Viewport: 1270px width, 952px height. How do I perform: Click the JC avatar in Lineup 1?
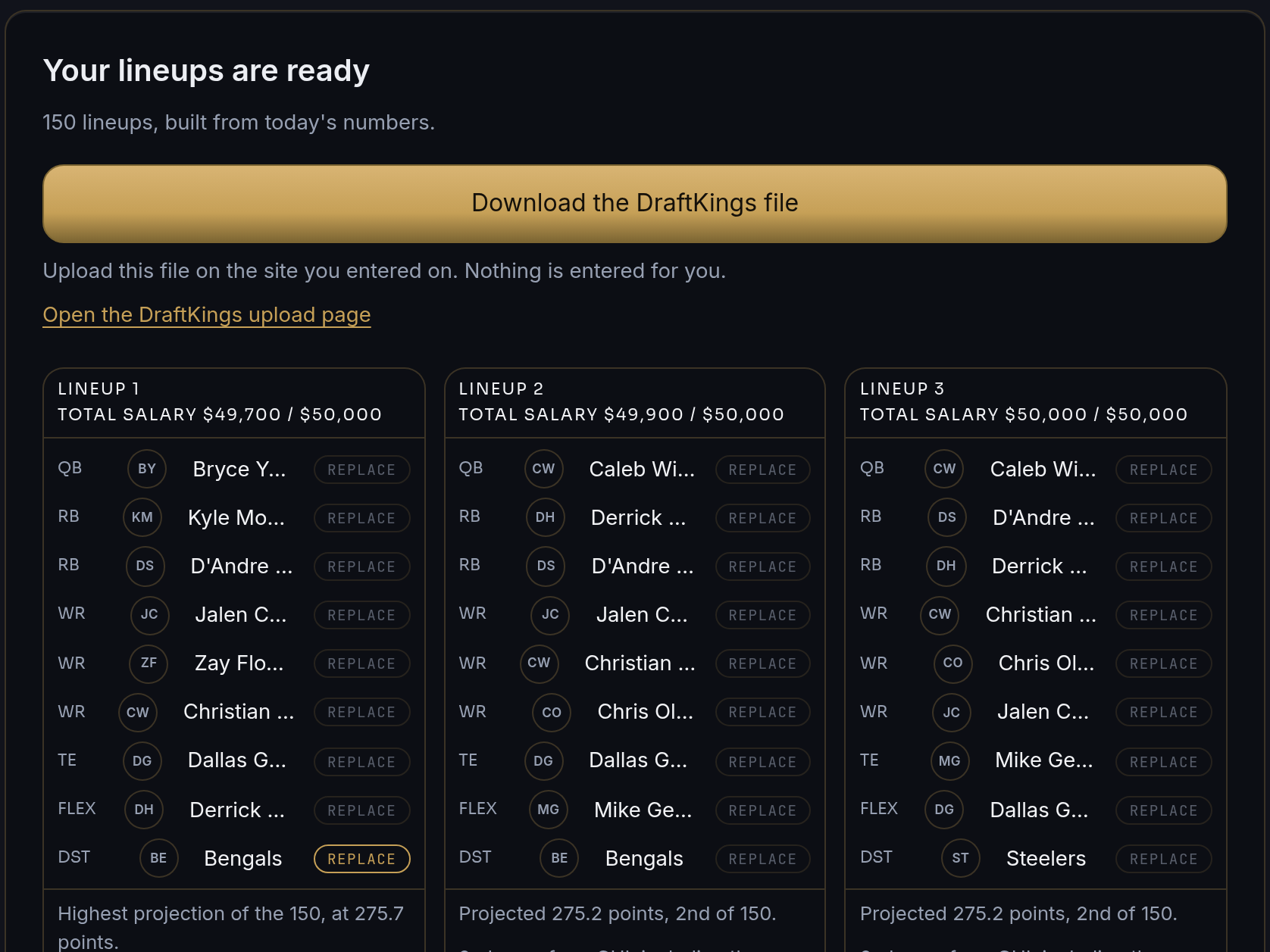[150, 614]
